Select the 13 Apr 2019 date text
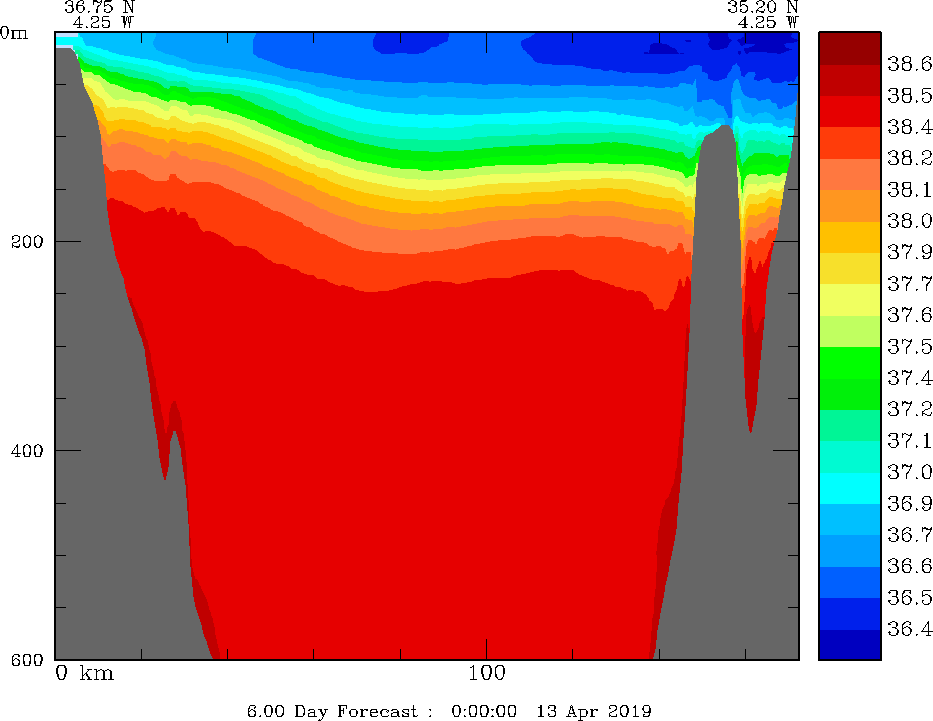933x721 pixels. [x=594, y=711]
